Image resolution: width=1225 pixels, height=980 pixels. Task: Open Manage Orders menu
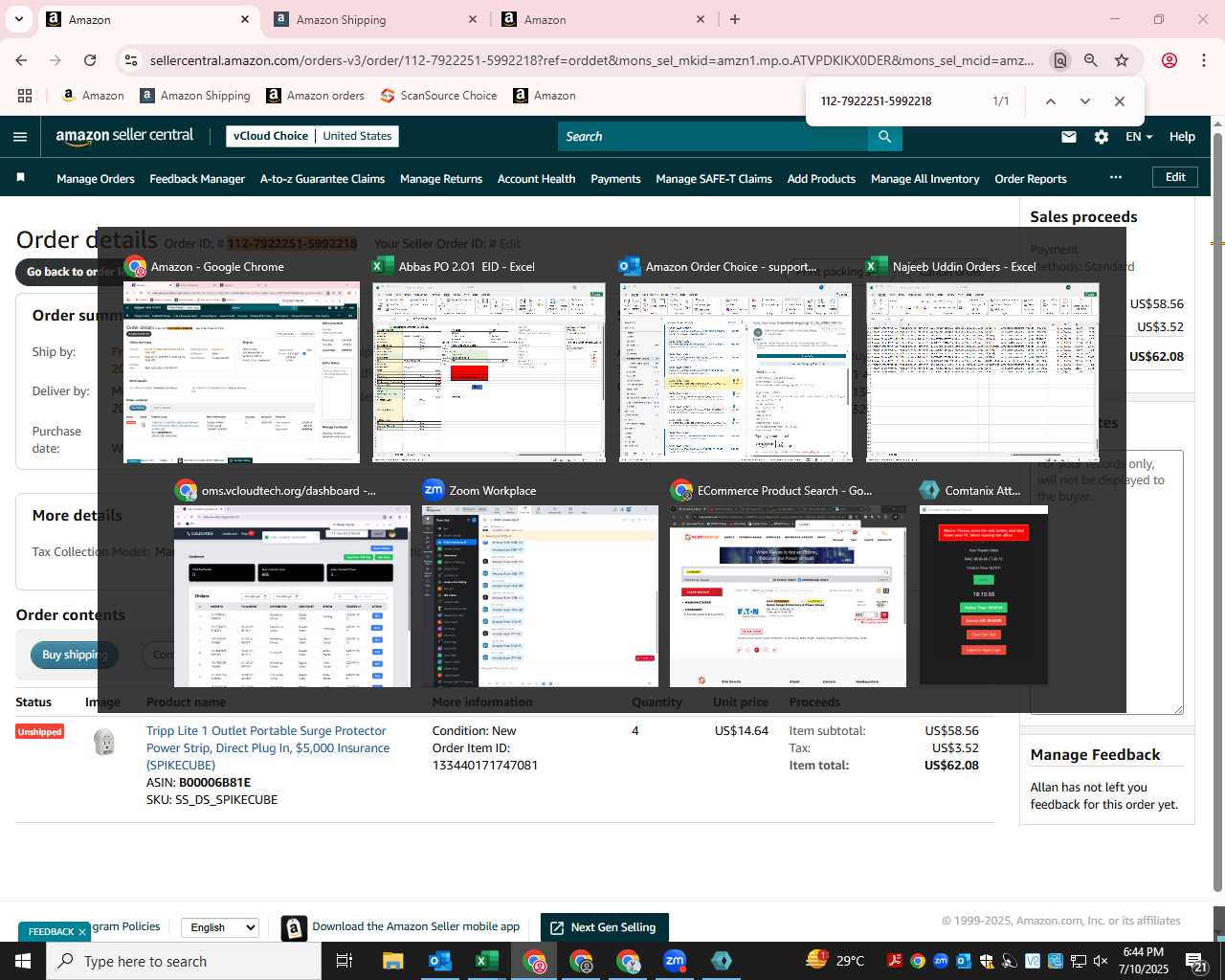pos(96,179)
